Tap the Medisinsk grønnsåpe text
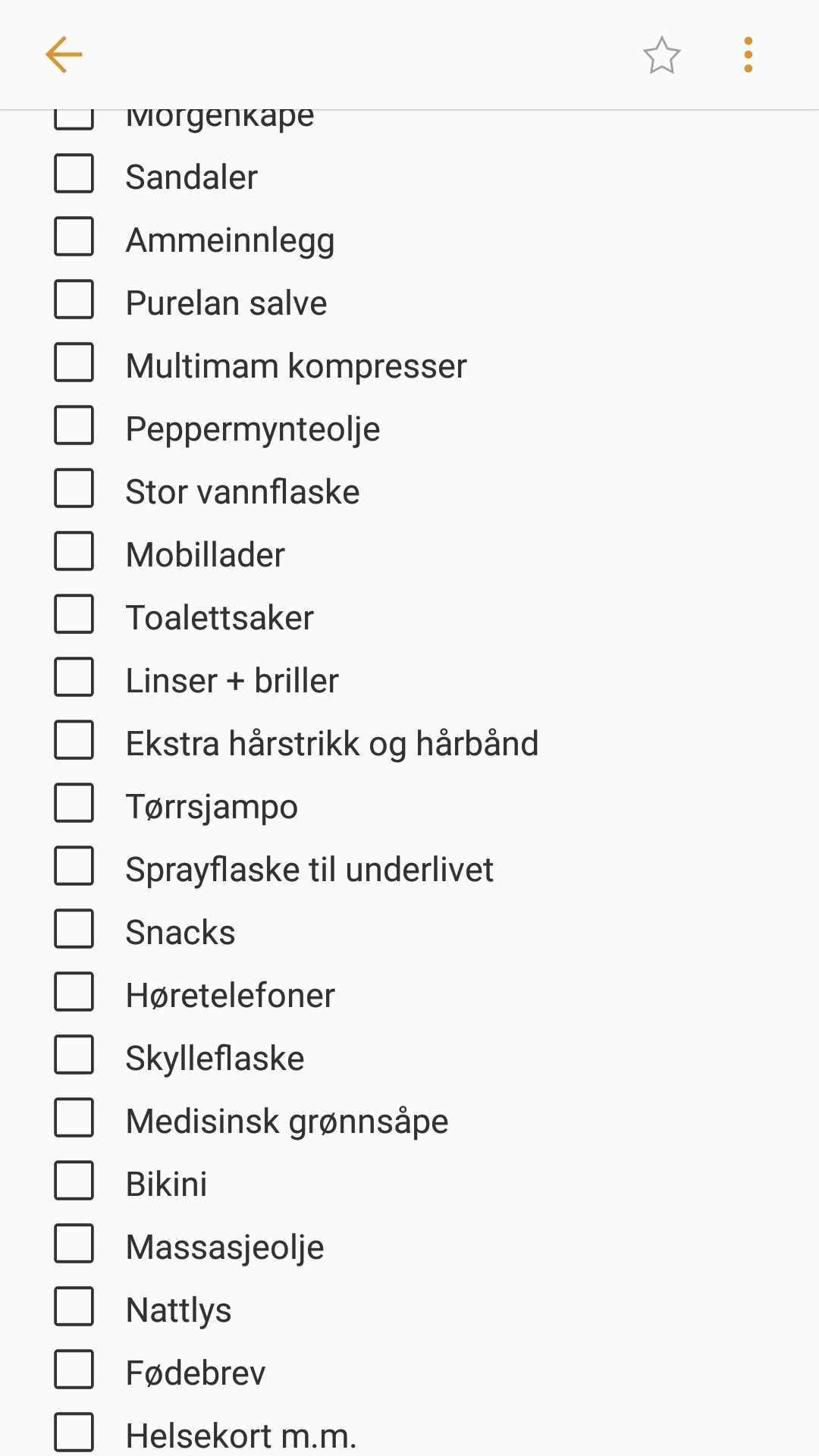The width and height of the screenshot is (819, 1456). click(287, 1122)
